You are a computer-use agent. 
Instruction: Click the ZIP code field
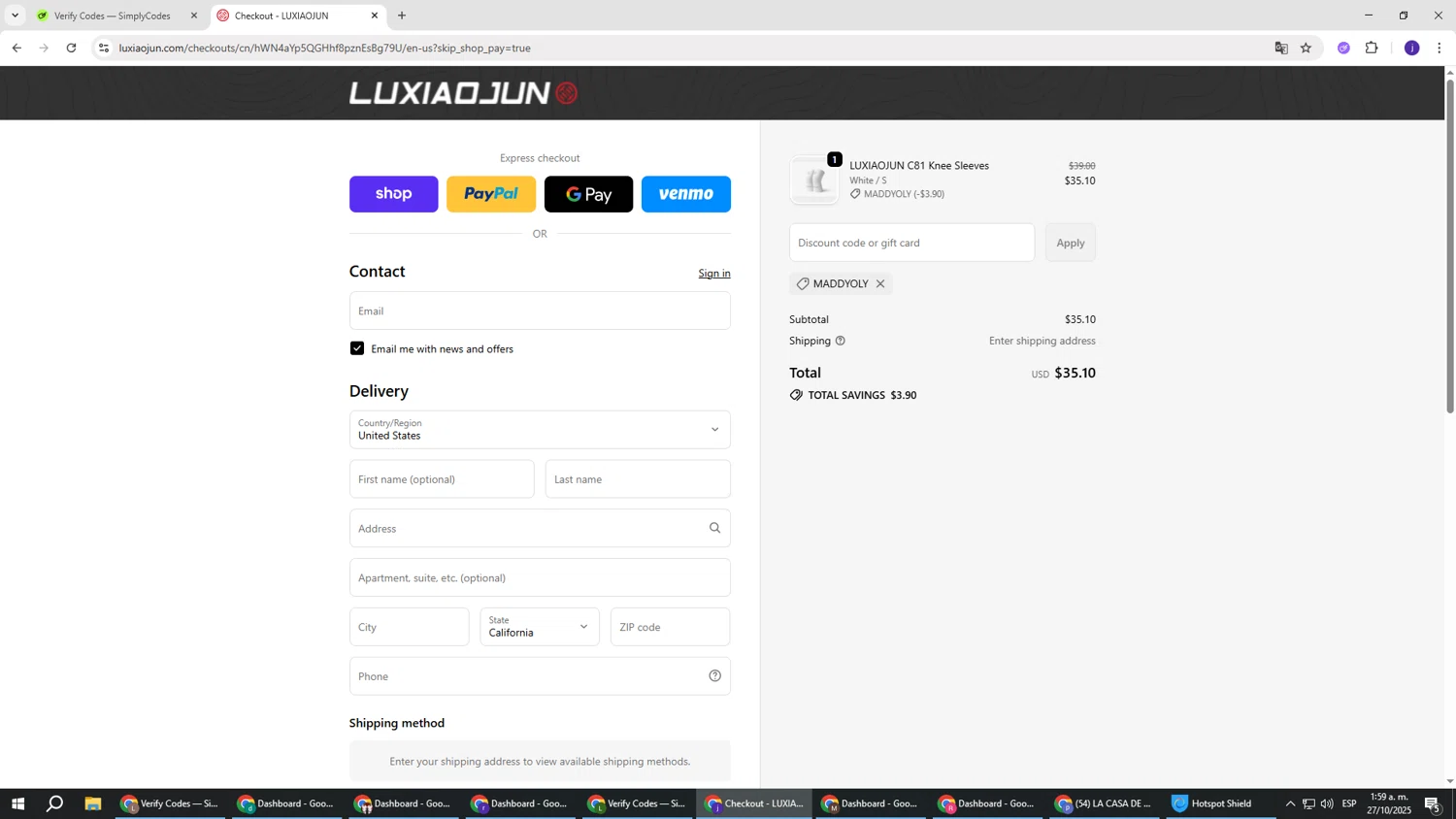point(671,627)
